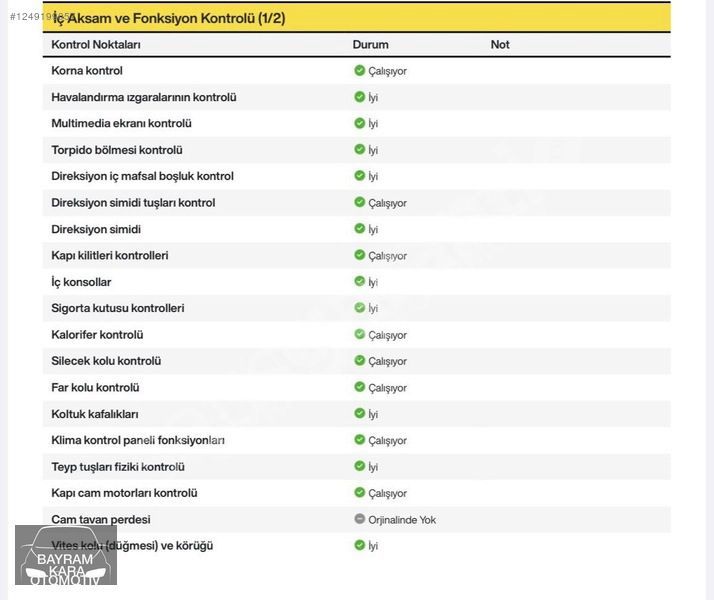This screenshot has width=714, height=600.
Task: Click the 'Kontrol Noktaları' column header
Action: tap(96, 45)
